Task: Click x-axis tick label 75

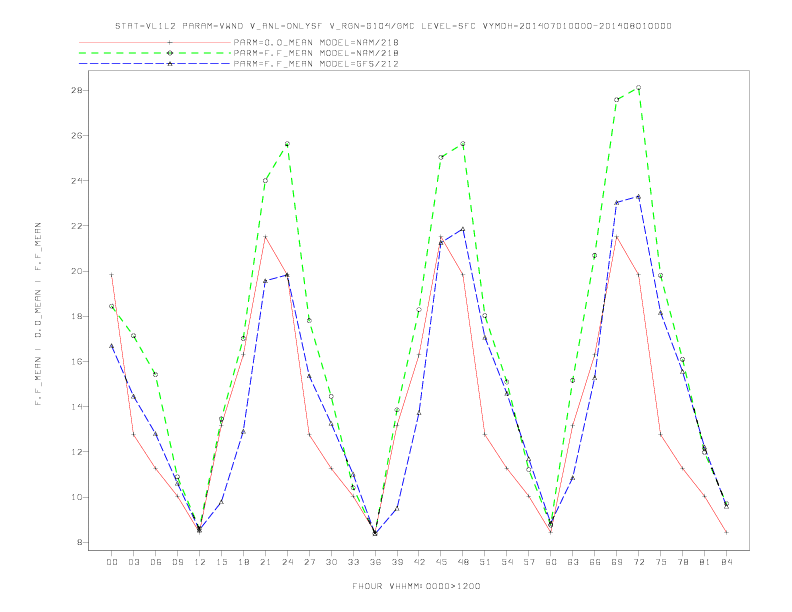Action: click(661, 562)
